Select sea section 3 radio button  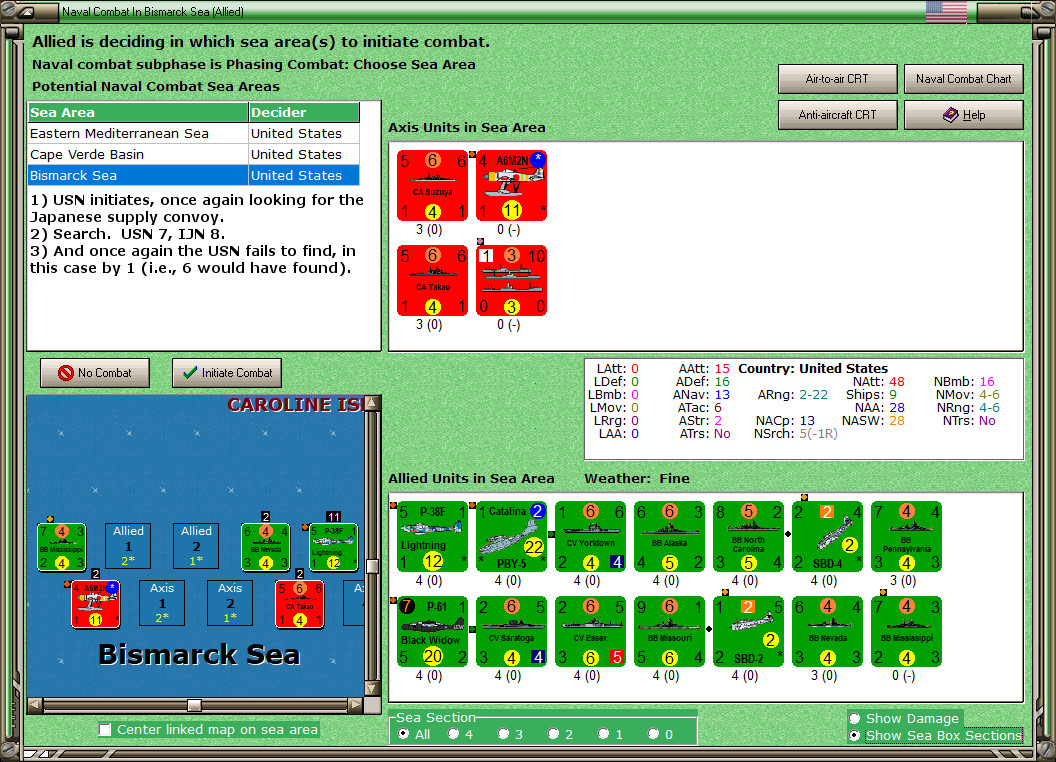click(x=504, y=734)
